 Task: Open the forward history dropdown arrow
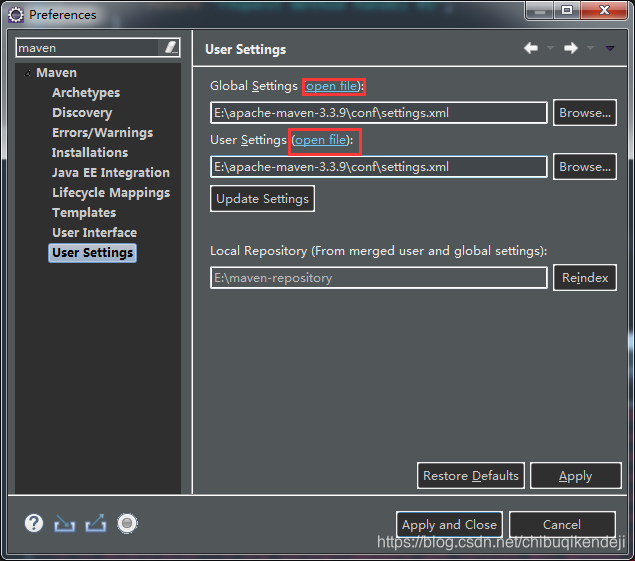(x=590, y=48)
